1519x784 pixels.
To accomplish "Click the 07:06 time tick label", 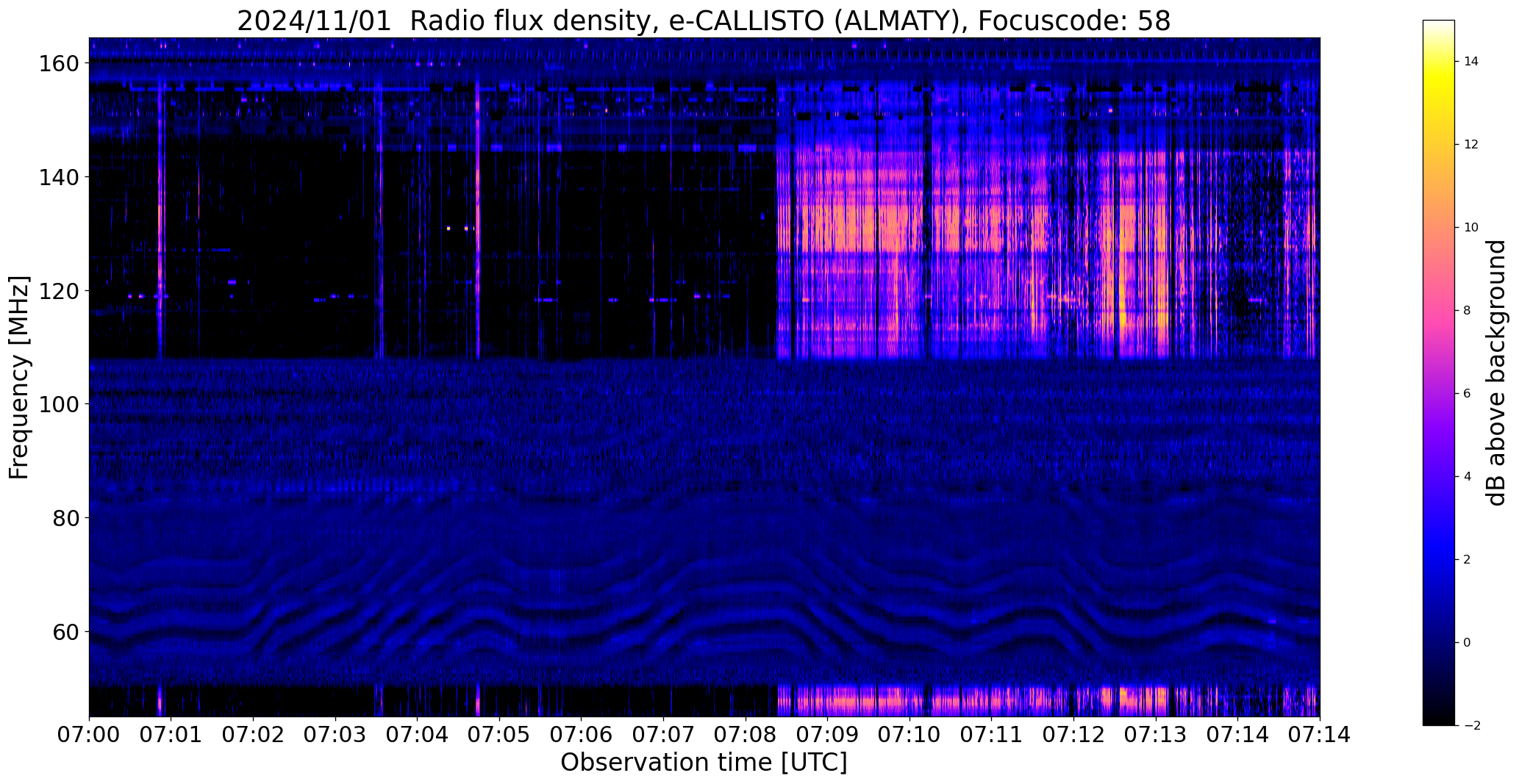I will (582, 735).
